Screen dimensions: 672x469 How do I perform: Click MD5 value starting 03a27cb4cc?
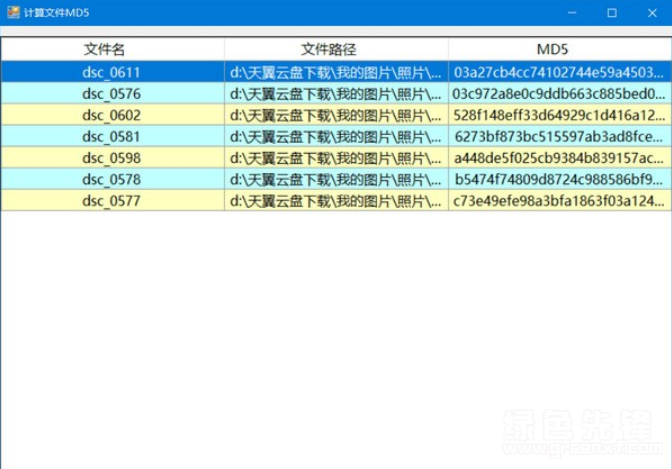[560, 72]
